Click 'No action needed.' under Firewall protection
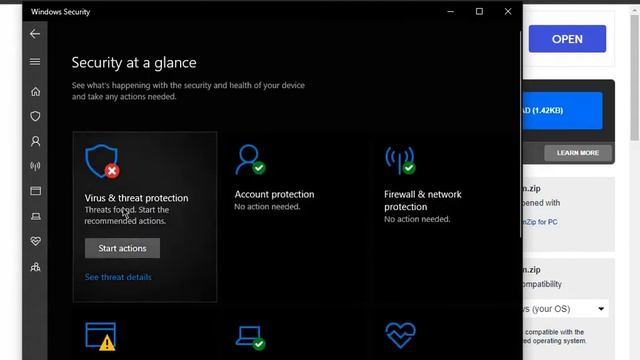The width and height of the screenshot is (640, 360). pyautogui.click(x=417, y=219)
